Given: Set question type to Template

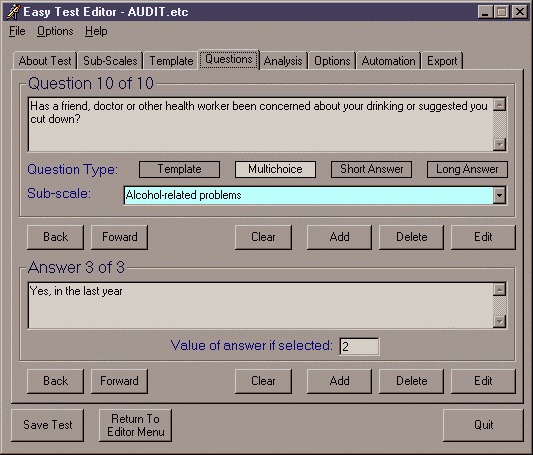Looking at the screenshot, I should point(179,169).
